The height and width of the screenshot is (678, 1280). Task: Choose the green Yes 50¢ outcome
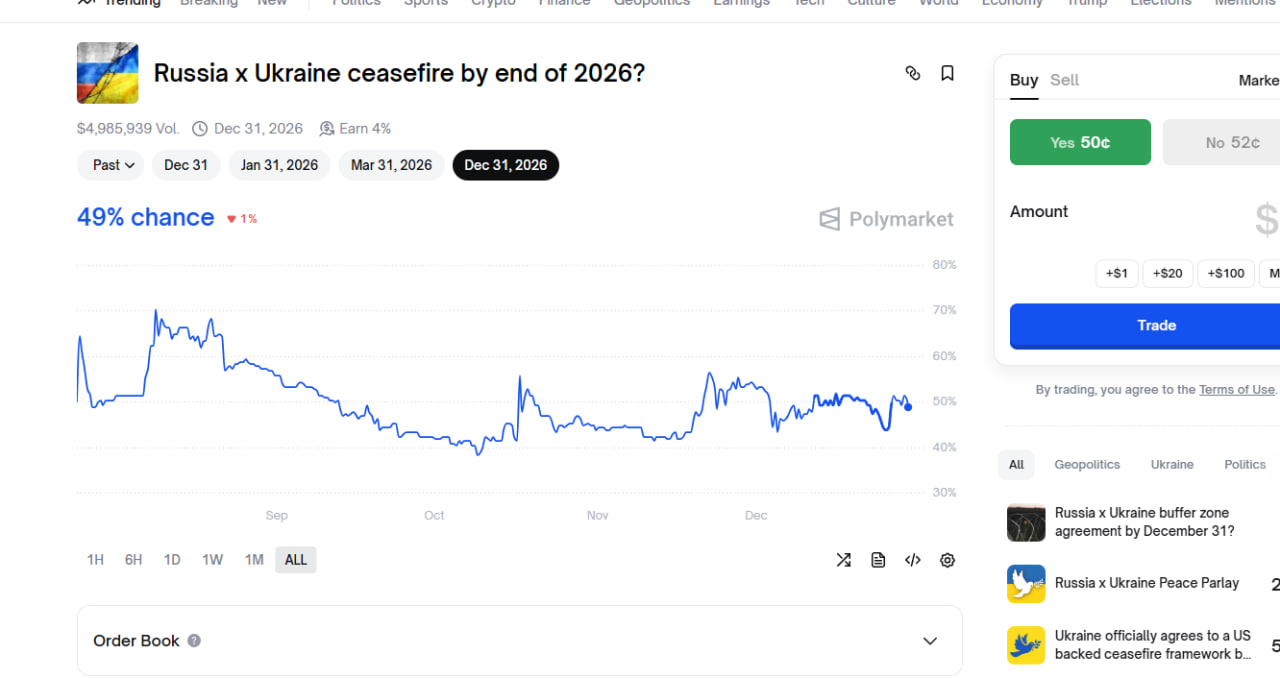pos(1080,143)
